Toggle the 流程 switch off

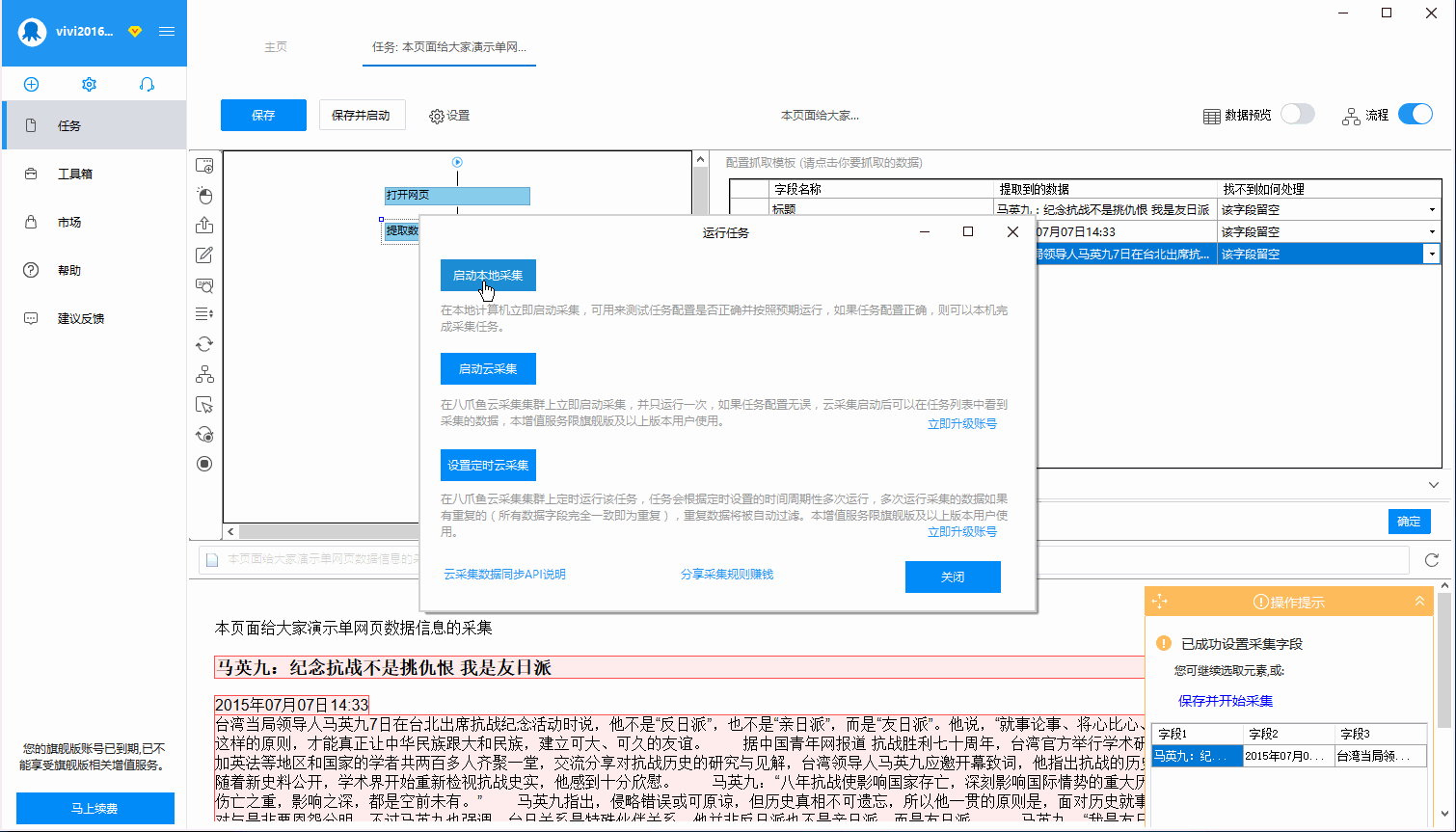pos(1416,115)
